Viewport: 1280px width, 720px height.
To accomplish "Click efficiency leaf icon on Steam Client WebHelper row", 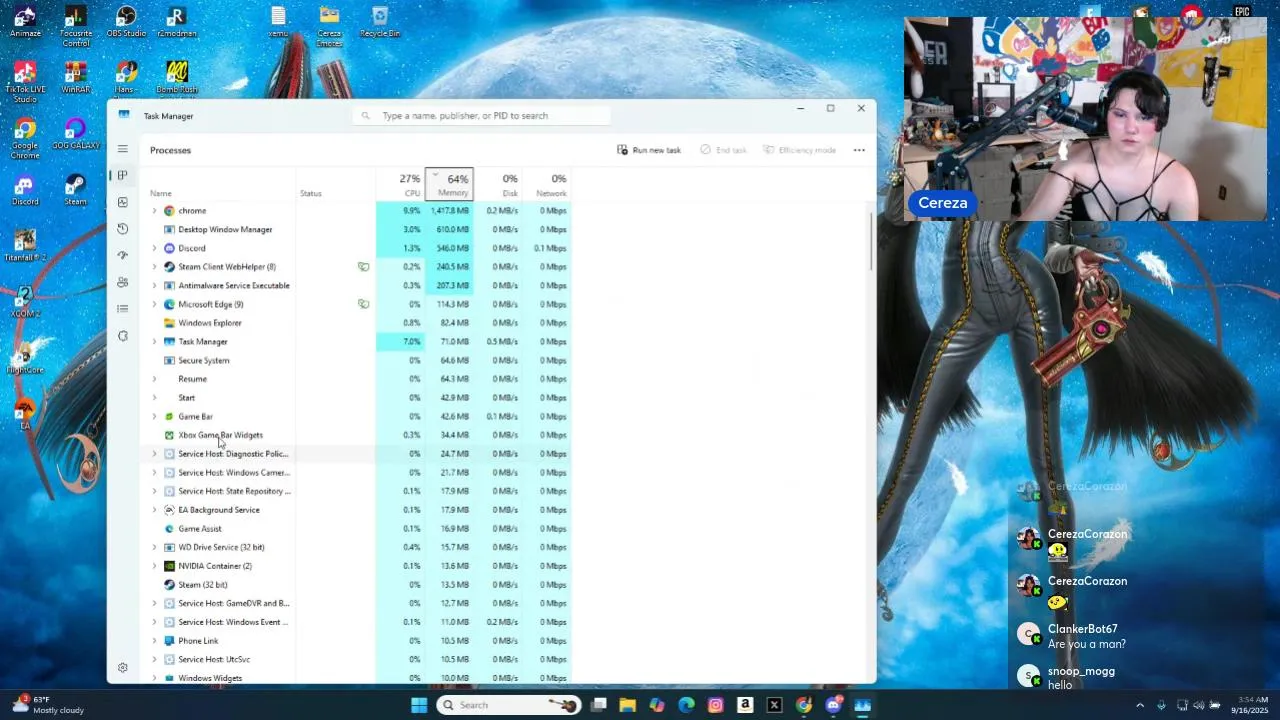I will (x=364, y=267).
